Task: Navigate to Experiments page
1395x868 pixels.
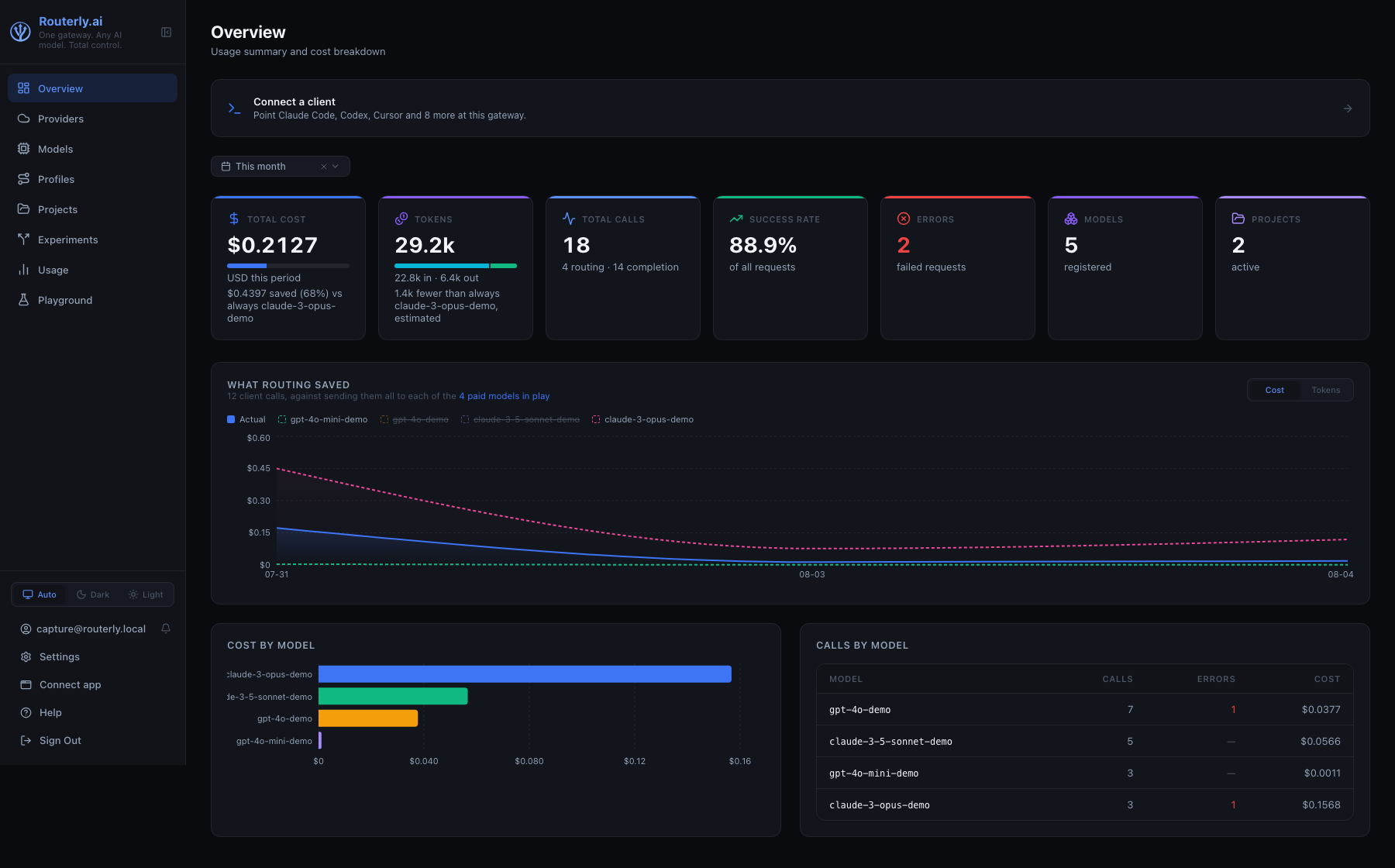Action: tap(92, 239)
